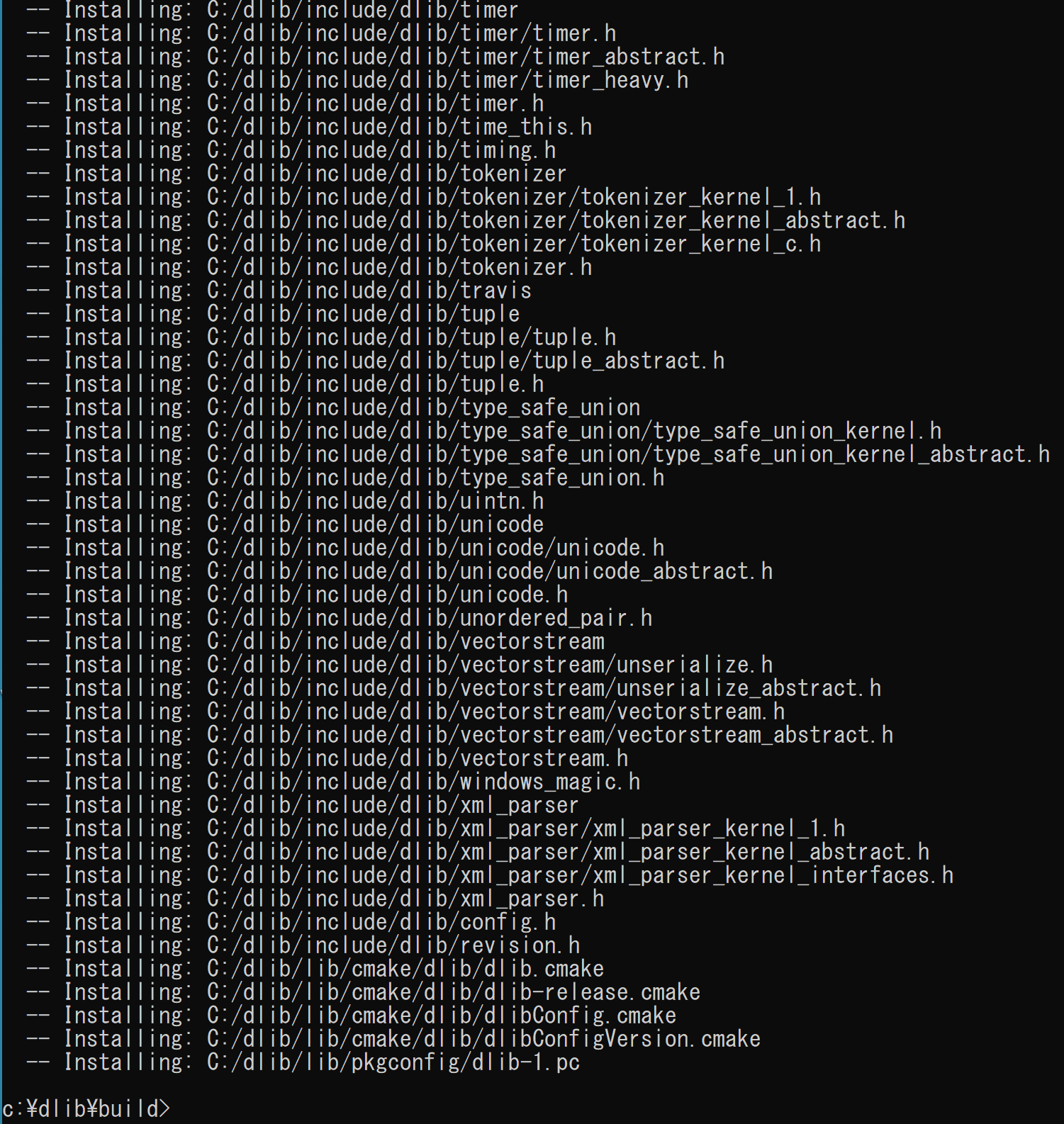Select the vectorstream_abstract.h line
This screenshot has height=1124, width=1064.
point(460,734)
